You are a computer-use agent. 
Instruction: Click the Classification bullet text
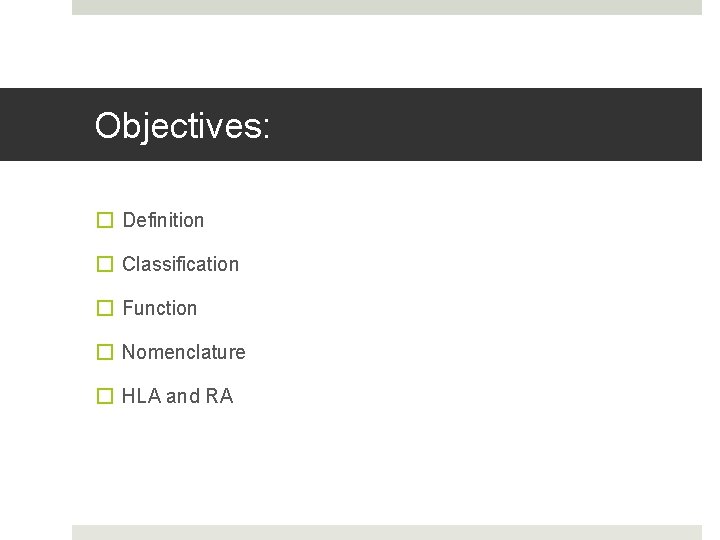(180, 264)
